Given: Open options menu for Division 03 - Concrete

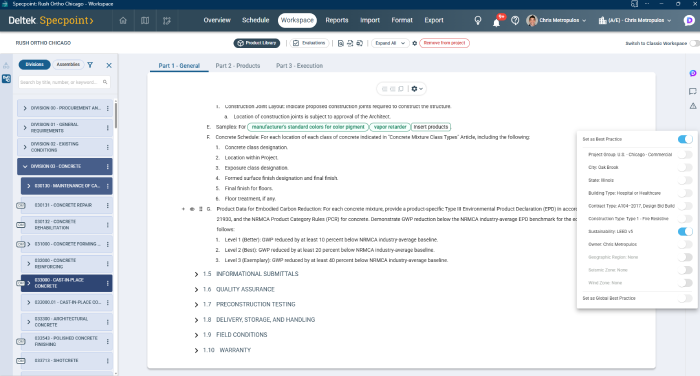Looking at the screenshot, I should (108, 167).
